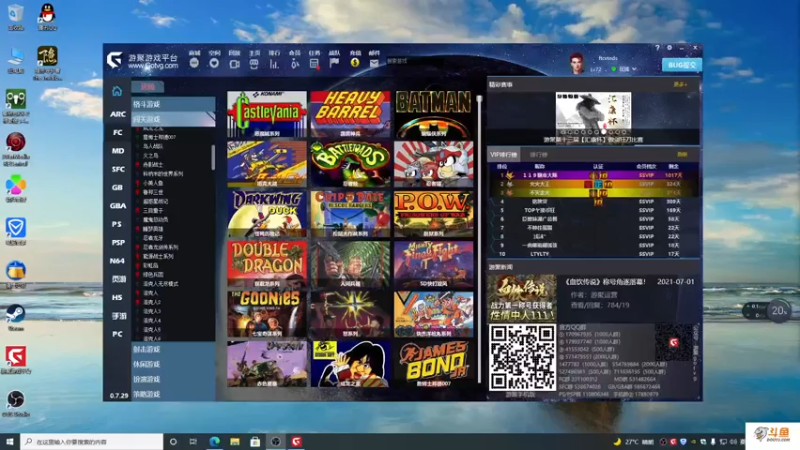Viewport: 800px width, 450px height.
Task: Open the video camera playback icon
Action: click(234, 63)
